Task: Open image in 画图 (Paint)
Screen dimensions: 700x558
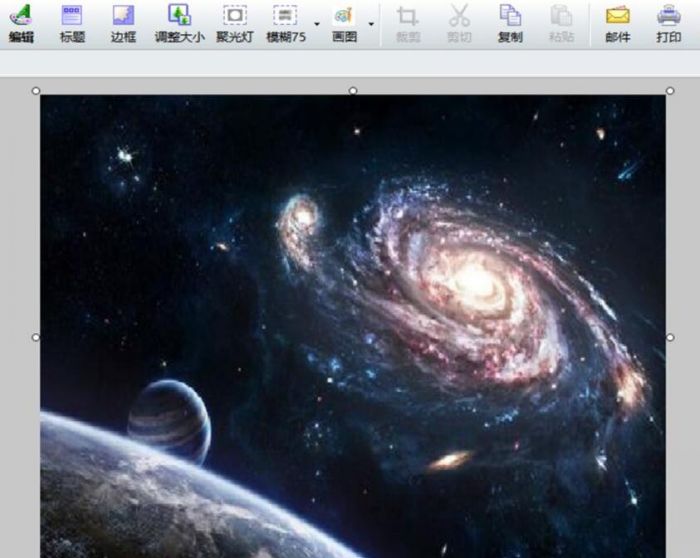Action: click(x=344, y=23)
